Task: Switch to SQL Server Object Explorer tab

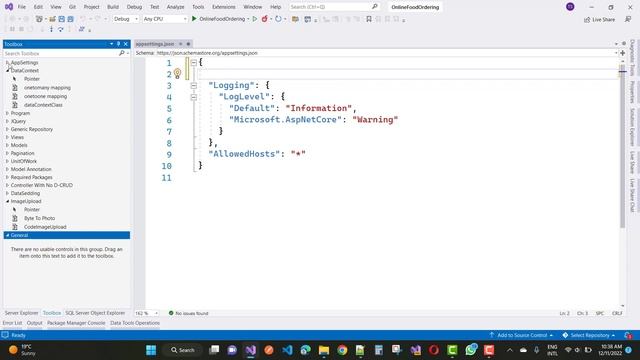Action: [x=95, y=313]
